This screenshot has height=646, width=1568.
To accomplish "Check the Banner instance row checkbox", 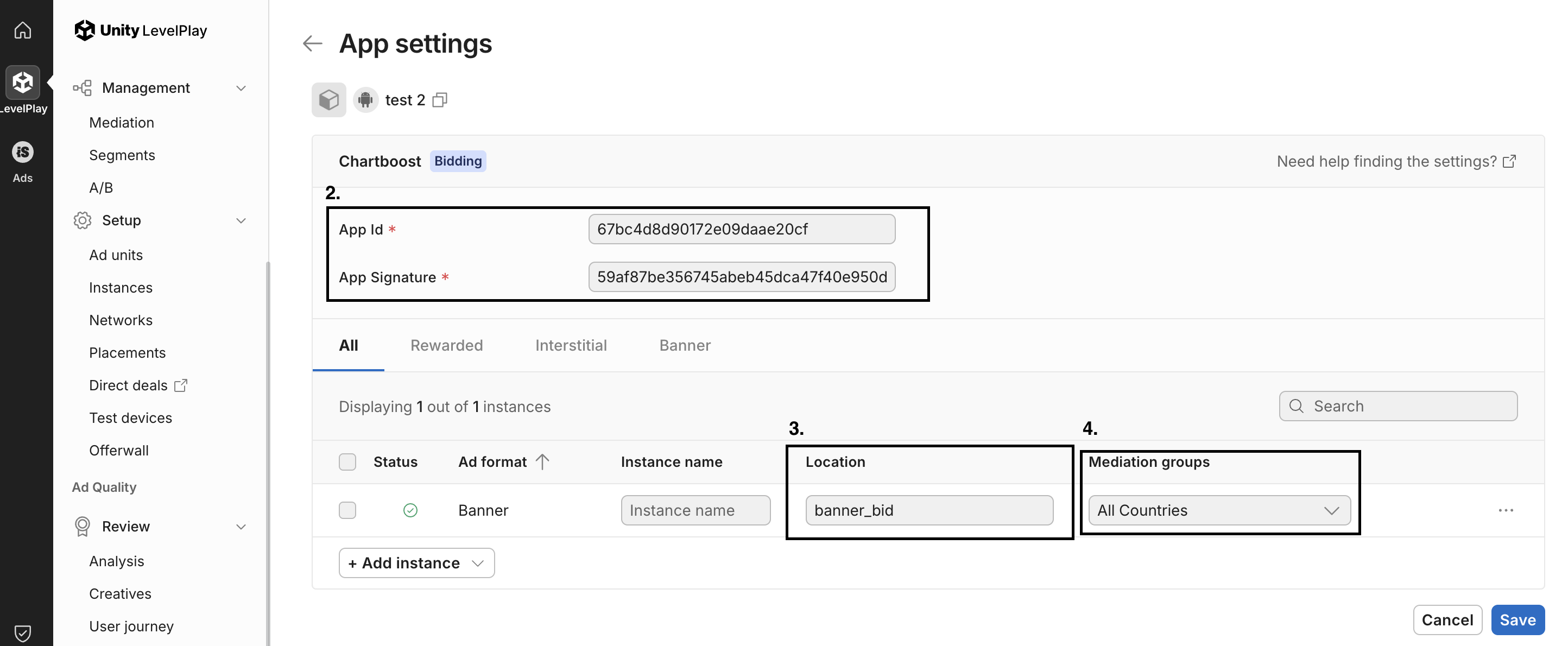I will (347, 510).
